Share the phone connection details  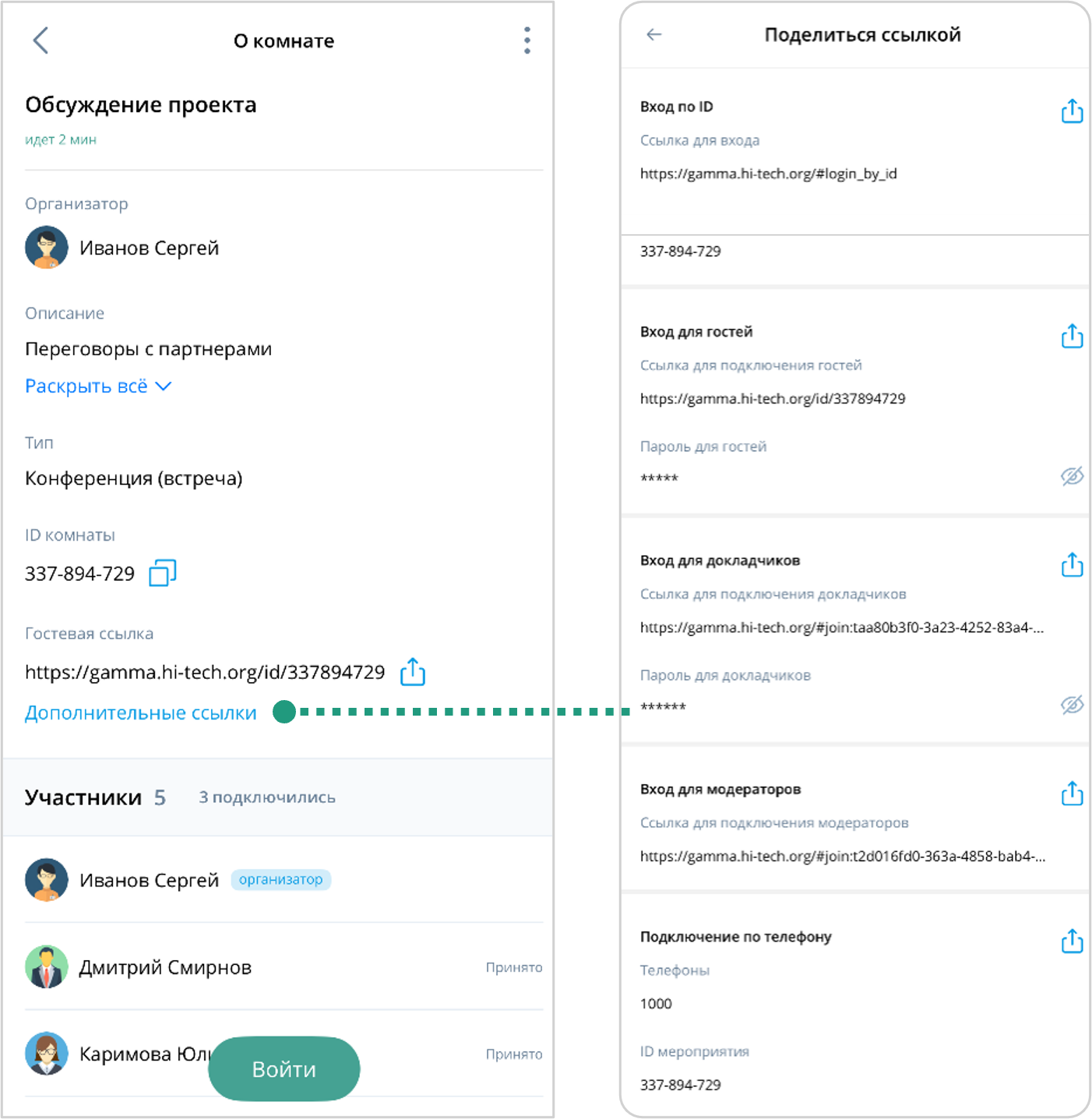pos(1072,941)
